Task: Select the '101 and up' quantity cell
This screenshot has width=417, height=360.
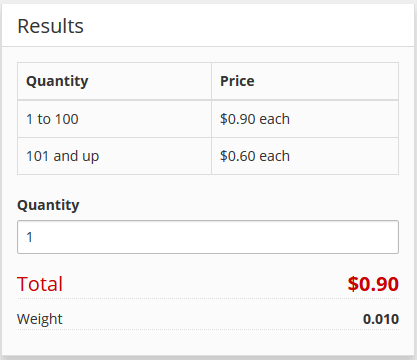Action: point(114,156)
